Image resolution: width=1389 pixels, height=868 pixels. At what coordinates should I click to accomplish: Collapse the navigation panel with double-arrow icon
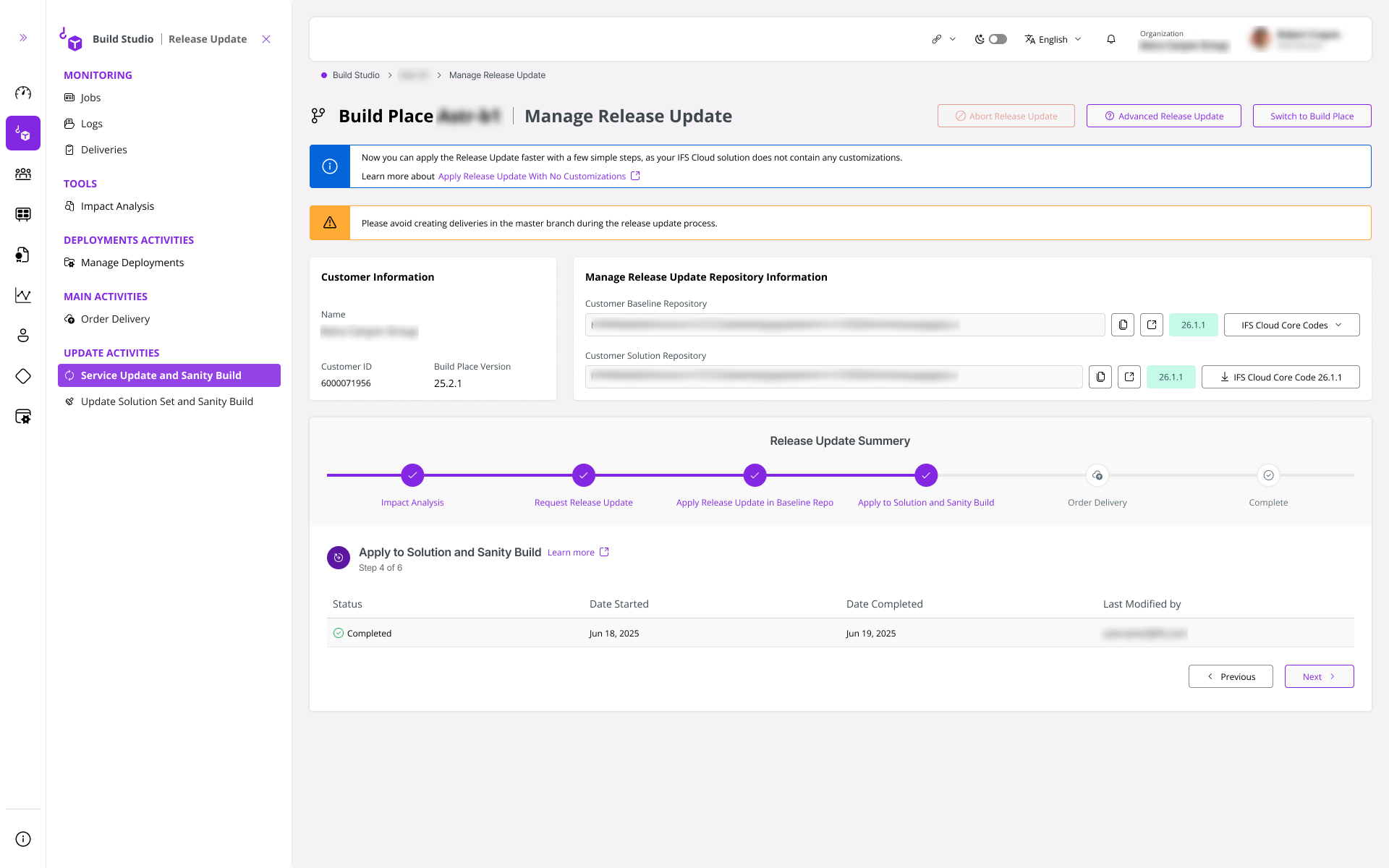22,37
